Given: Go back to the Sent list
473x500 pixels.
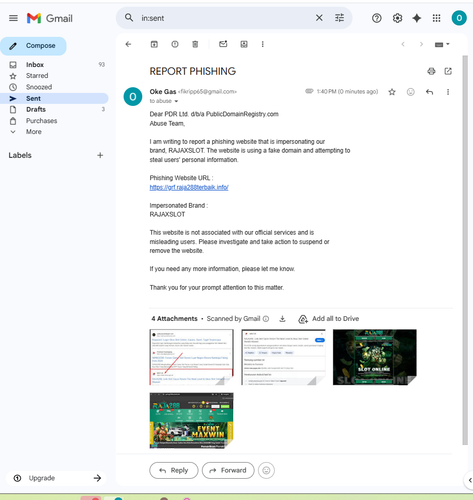Looking at the screenshot, I should pyautogui.click(x=128, y=44).
